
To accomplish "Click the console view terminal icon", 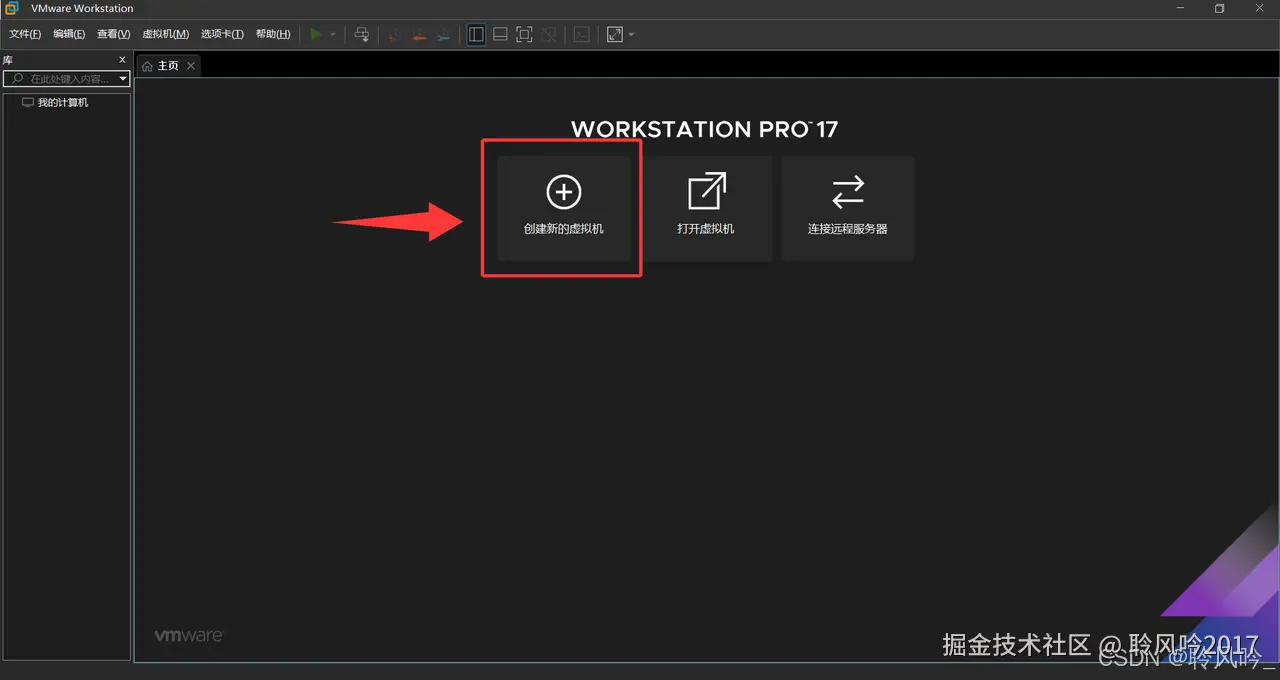I will pos(581,34).
